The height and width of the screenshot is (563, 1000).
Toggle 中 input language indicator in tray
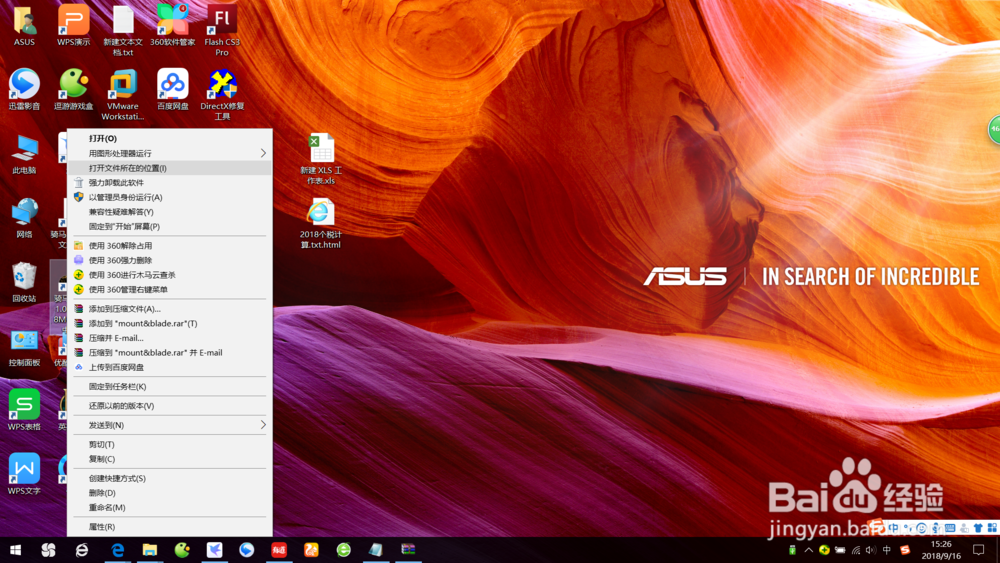coord(887,550)
